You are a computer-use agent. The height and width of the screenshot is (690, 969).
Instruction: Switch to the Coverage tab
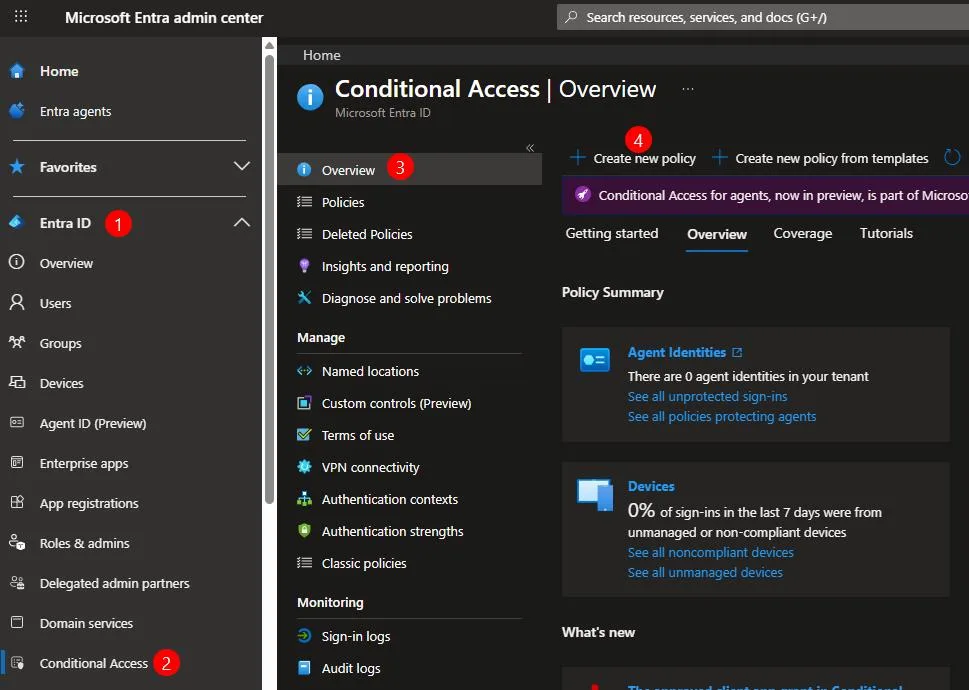(803, 234)
